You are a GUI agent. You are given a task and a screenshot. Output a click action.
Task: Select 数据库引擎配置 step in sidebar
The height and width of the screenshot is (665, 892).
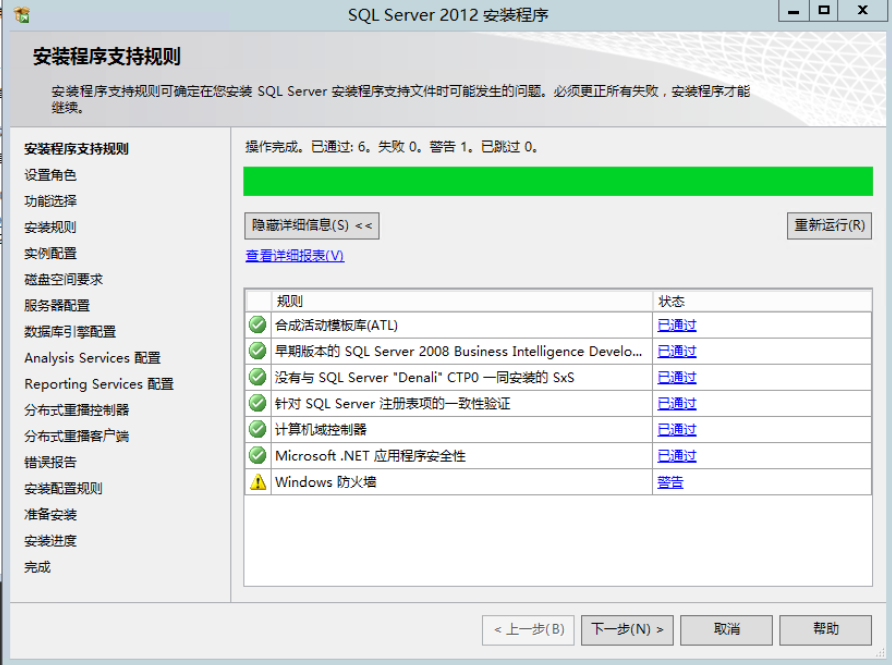pyautogui.click(x=70, y=332)
